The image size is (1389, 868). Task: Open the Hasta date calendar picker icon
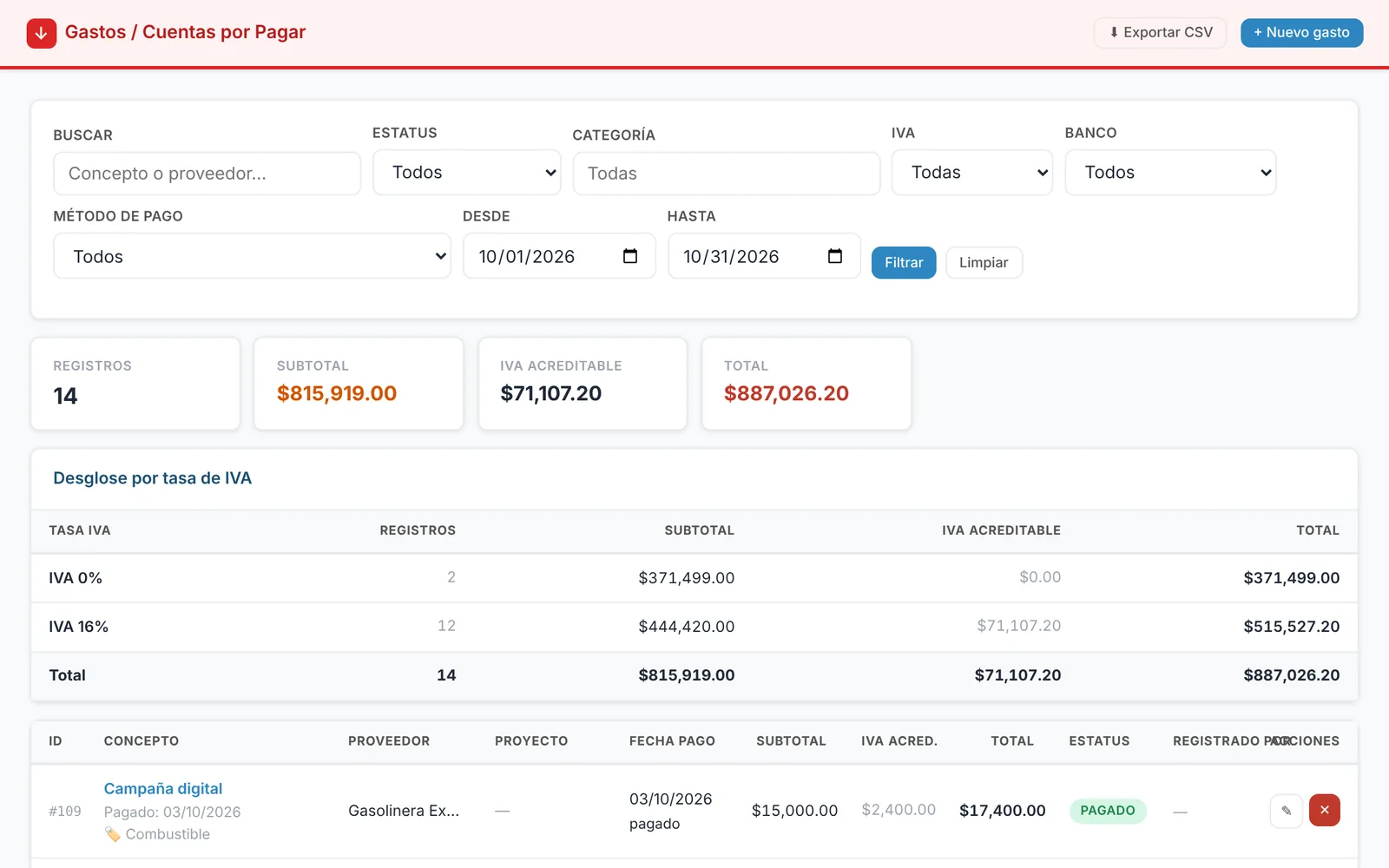pyautogui.click(x=835, y=256)
